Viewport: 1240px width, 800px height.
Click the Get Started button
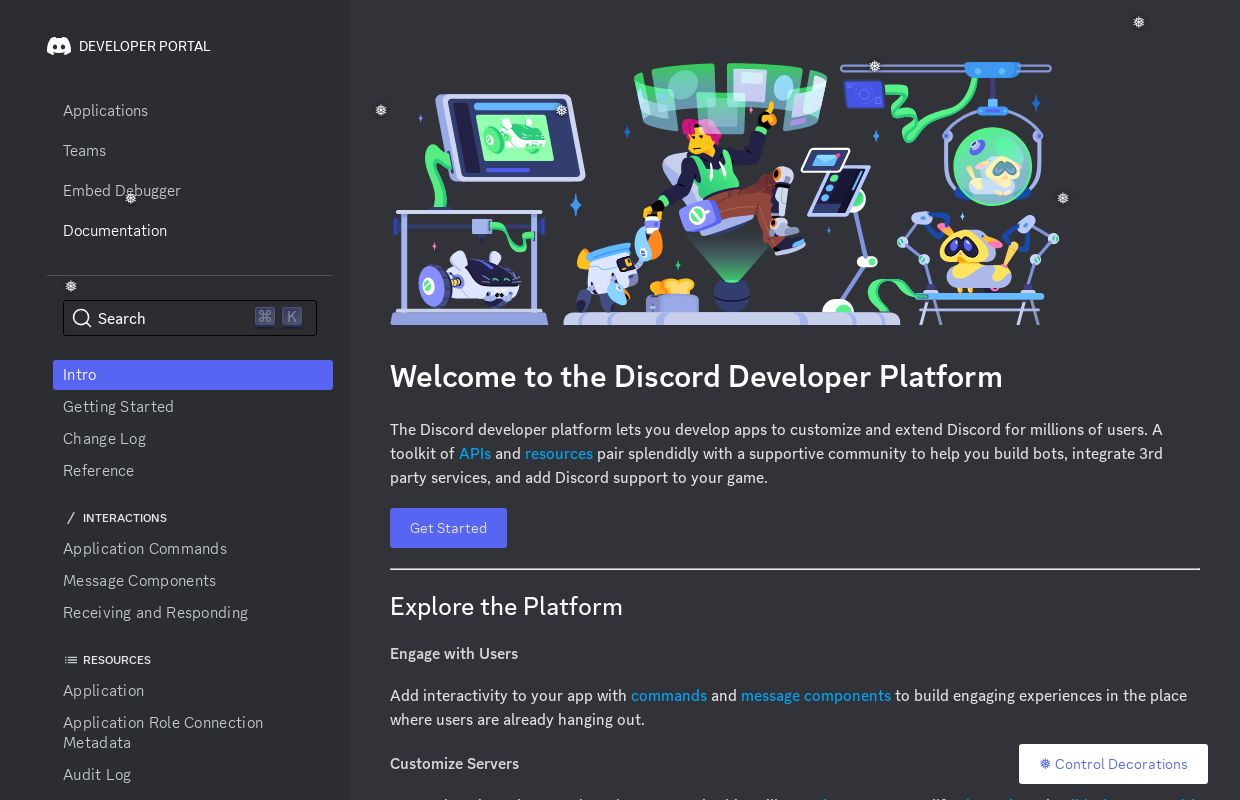pos(448,528)
